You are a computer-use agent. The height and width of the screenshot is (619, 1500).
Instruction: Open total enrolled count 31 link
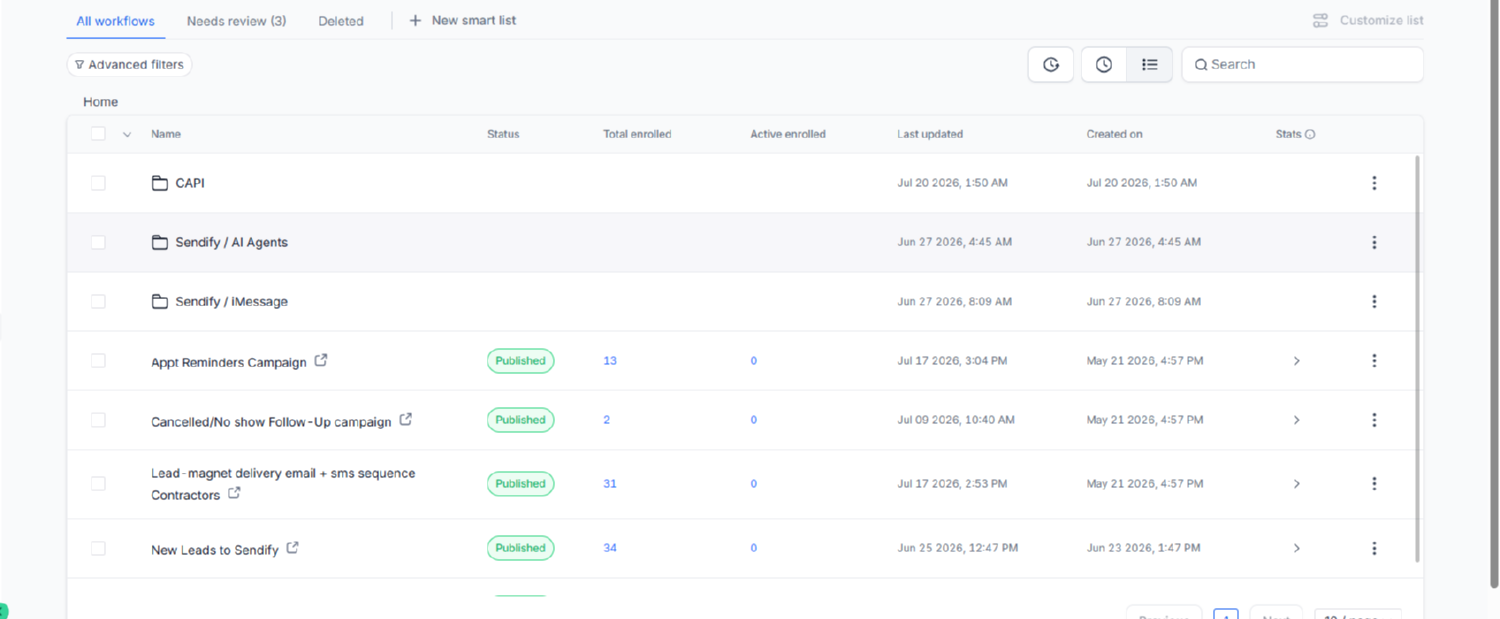(x=610, y=483)
